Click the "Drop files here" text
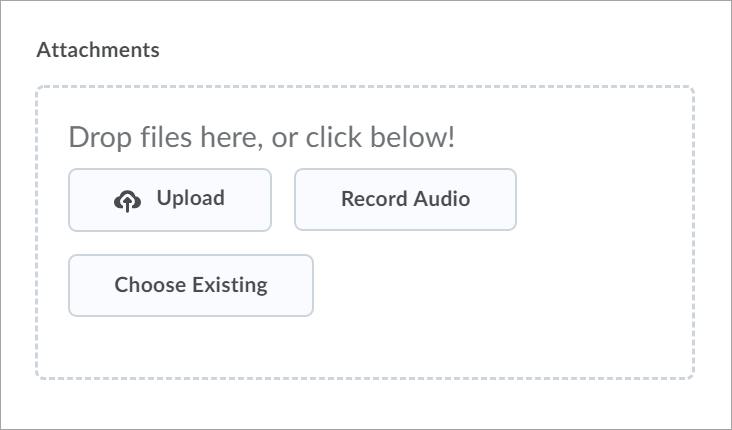Viewport: 732px width, 430px height. (x=160, y=137)
